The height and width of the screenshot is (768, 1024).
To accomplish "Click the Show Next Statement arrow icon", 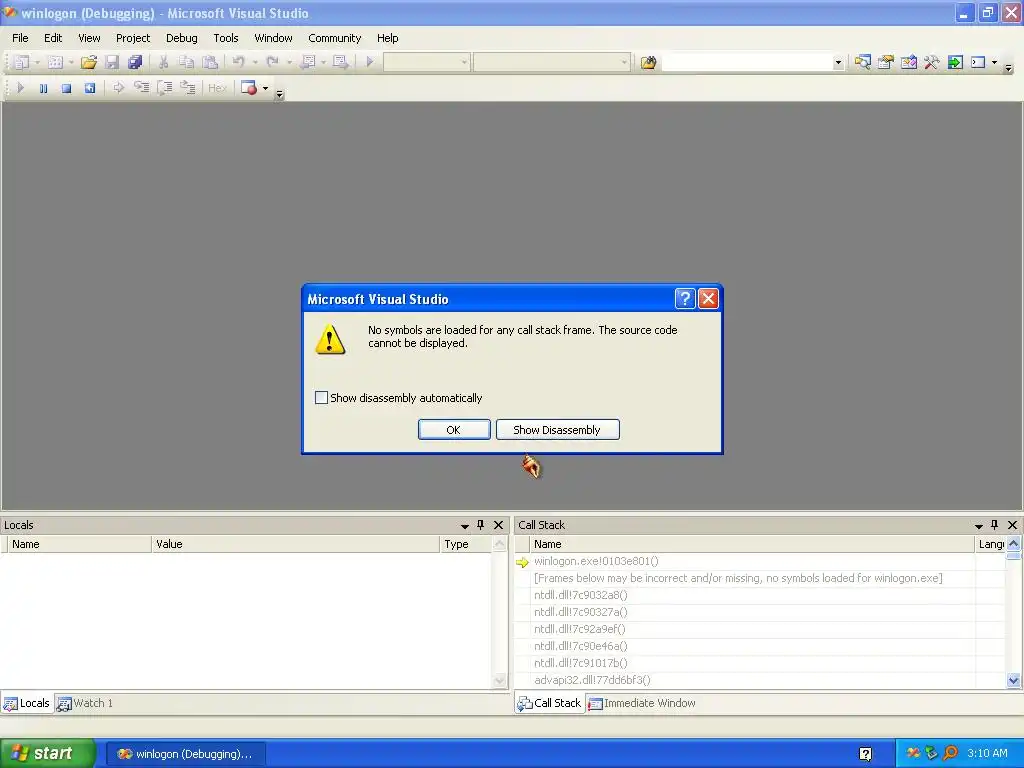I will (x=118, y=88).
